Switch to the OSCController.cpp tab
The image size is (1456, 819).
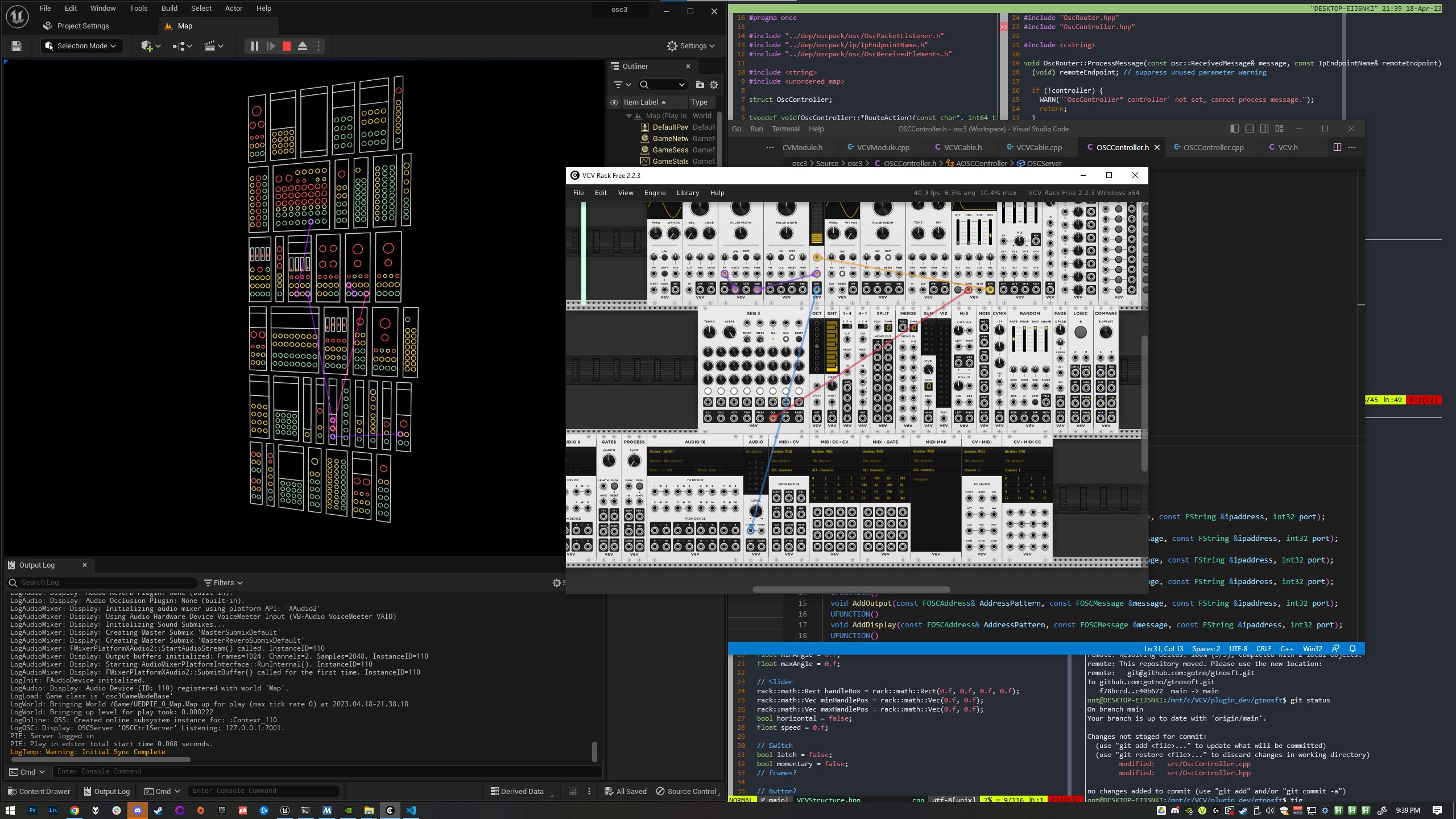click(x=1213, y=147)
